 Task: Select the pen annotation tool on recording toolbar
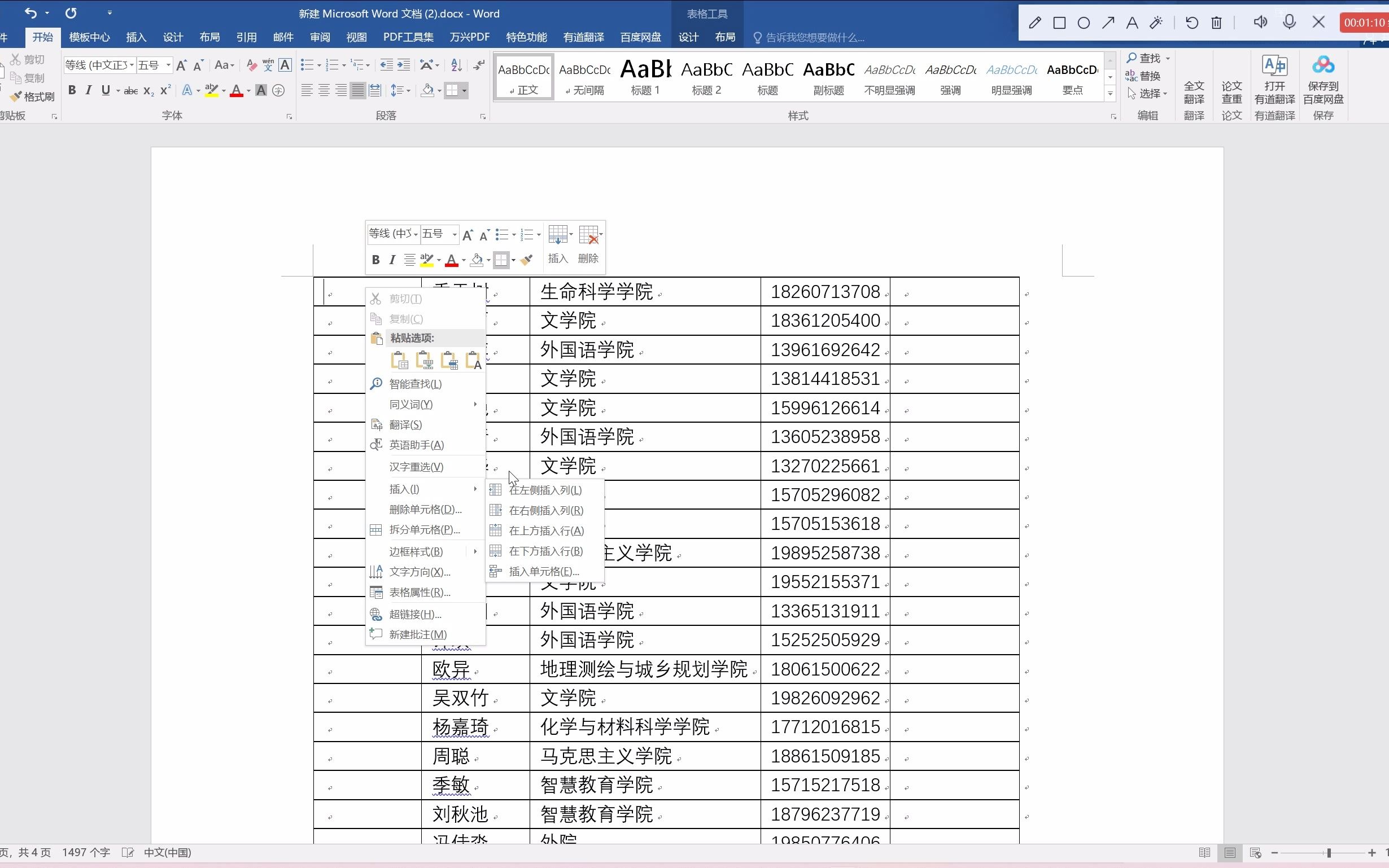point(1035,23)
